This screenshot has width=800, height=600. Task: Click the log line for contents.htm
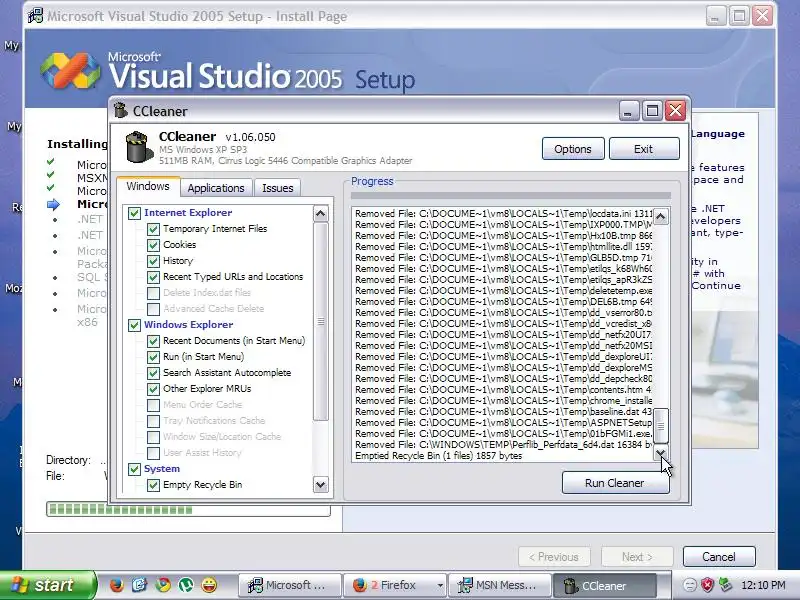503,390
